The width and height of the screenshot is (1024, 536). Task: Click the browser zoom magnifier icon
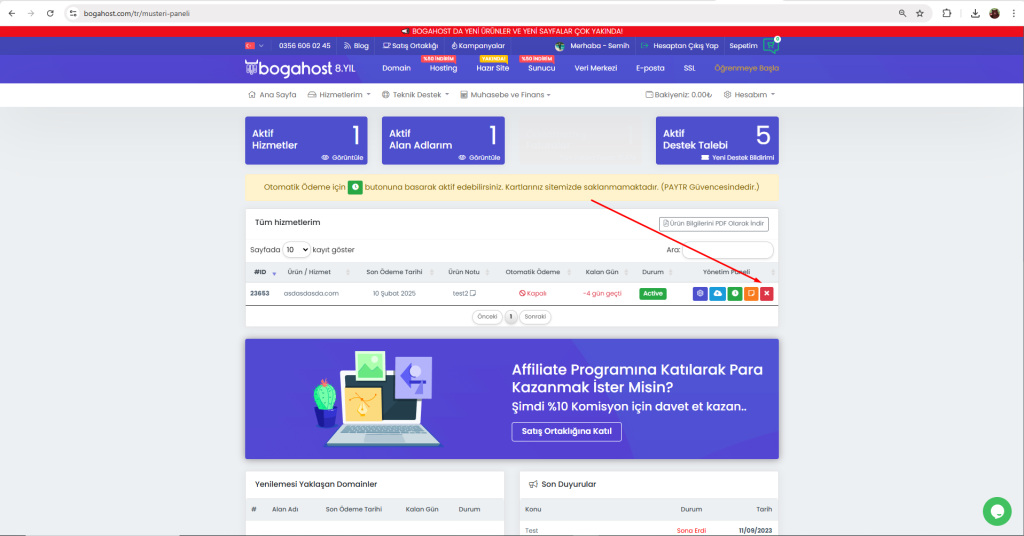[x=902, y=13]
